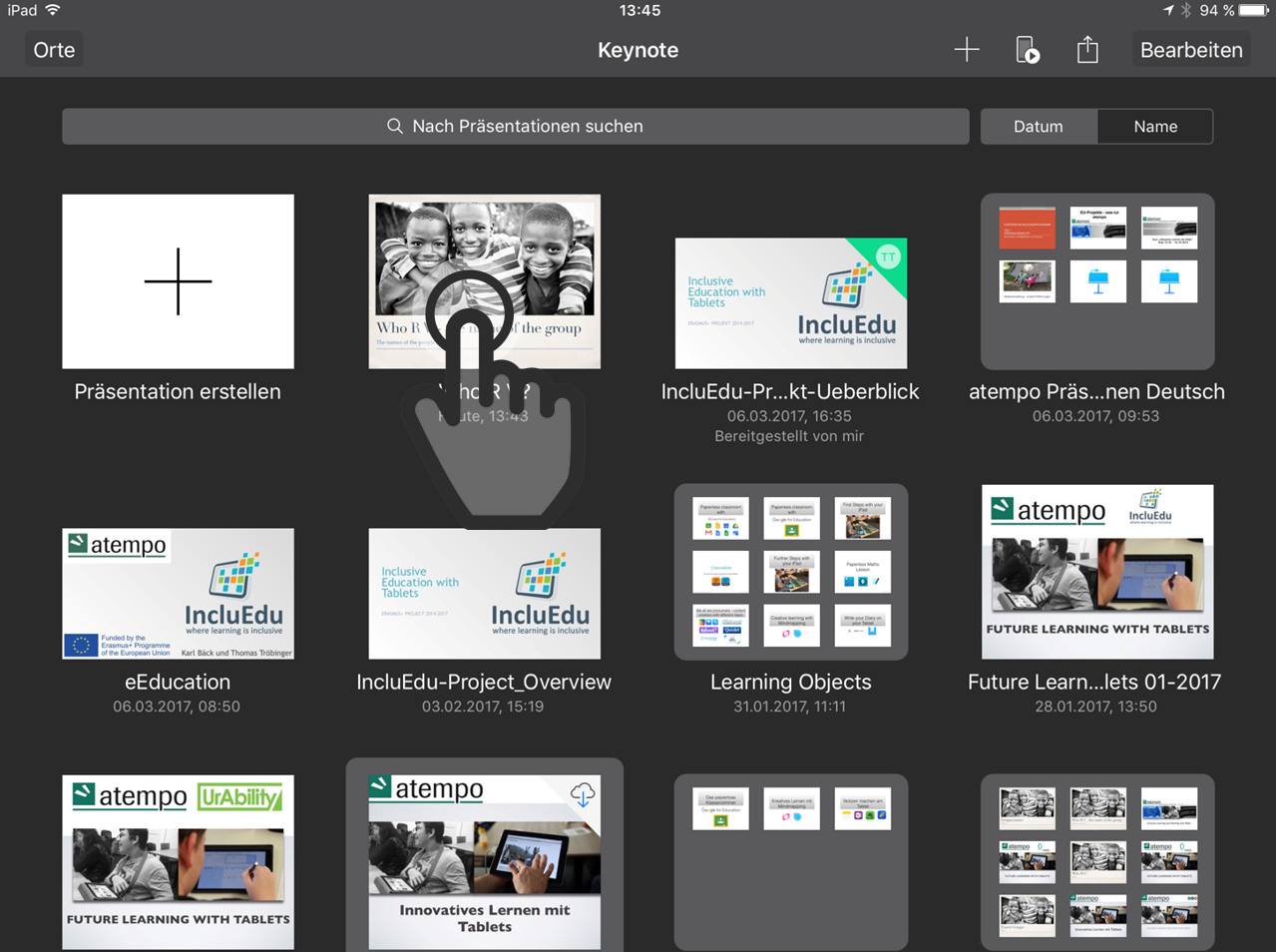The height and width of the screenshot is (952, 1276).
Task: Tap the magnifier icon in the search bar
Action: click(x=395, y=127)
